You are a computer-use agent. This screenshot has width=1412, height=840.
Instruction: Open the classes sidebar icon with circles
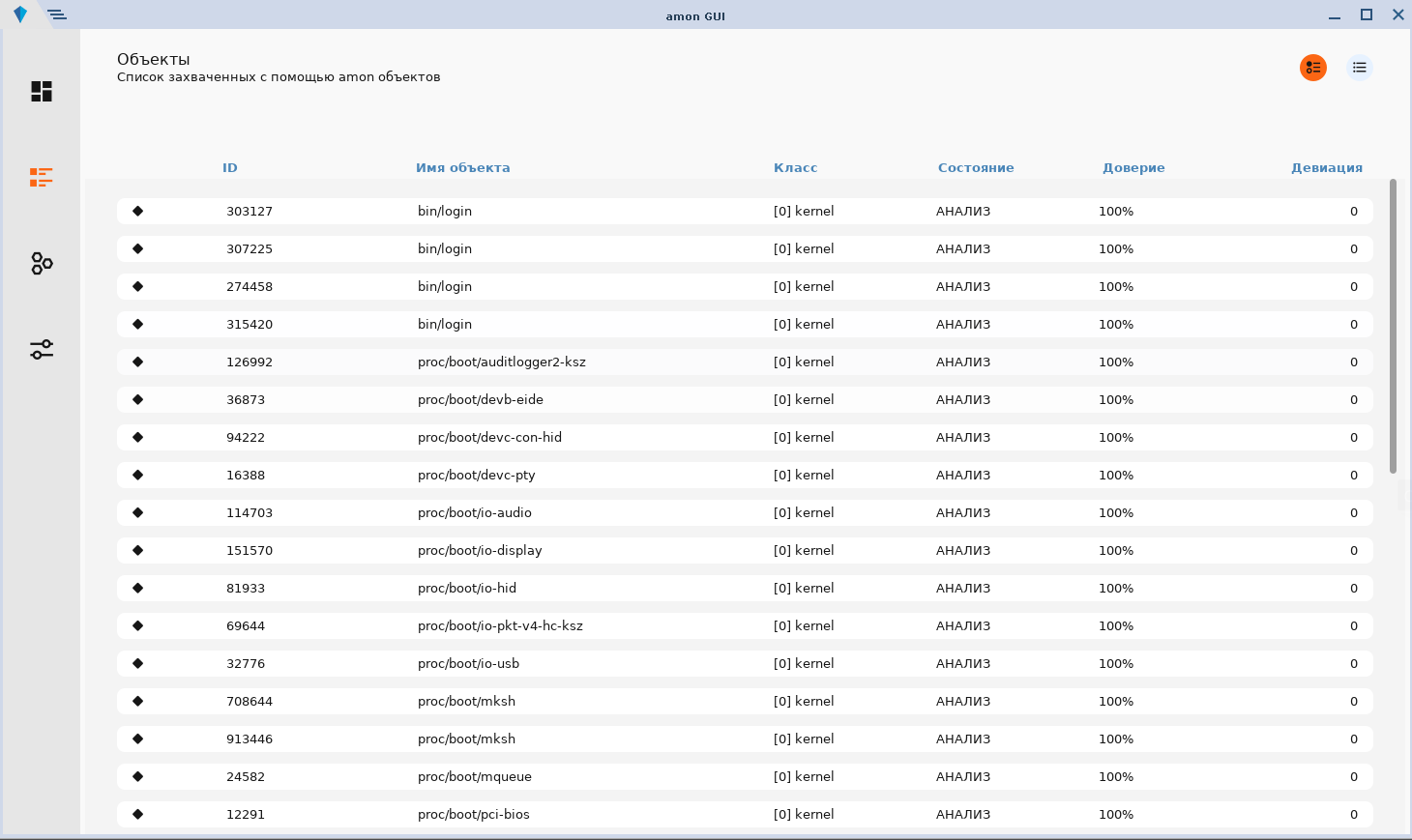[x=42, y=263]
